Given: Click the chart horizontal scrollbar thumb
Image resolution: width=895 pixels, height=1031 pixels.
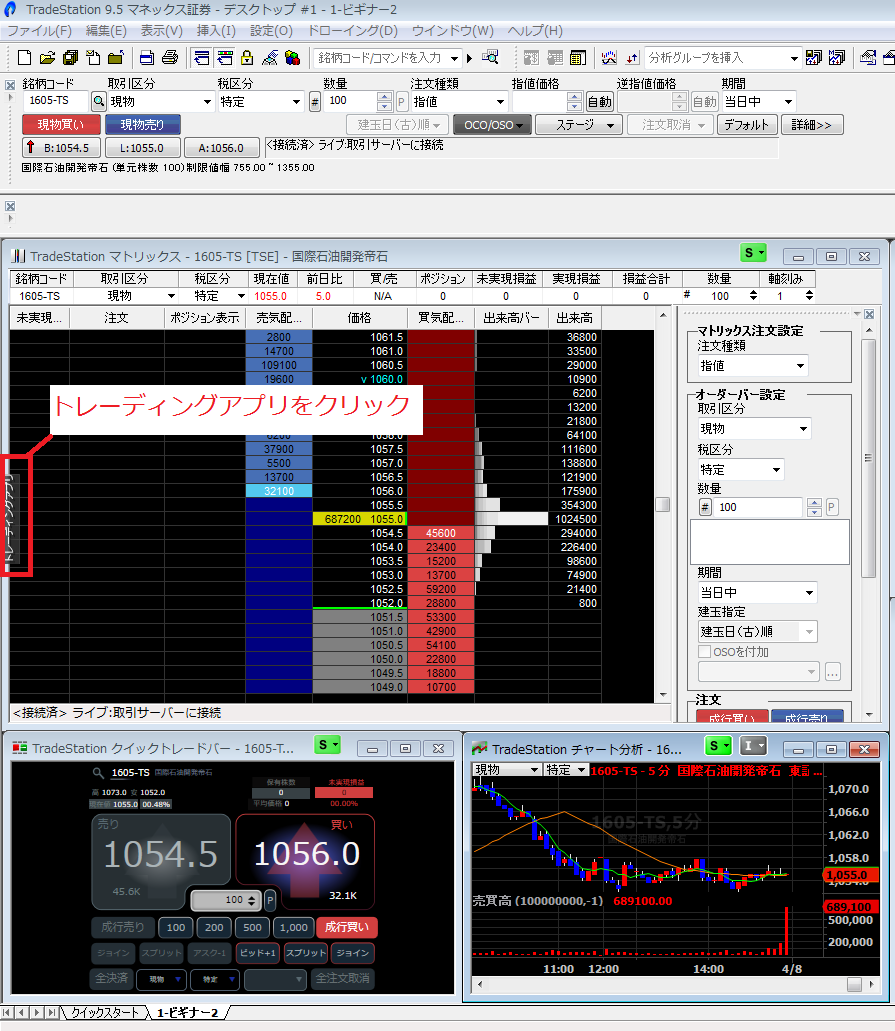Looking at the screenshot, I should click(x=854, y=984).
